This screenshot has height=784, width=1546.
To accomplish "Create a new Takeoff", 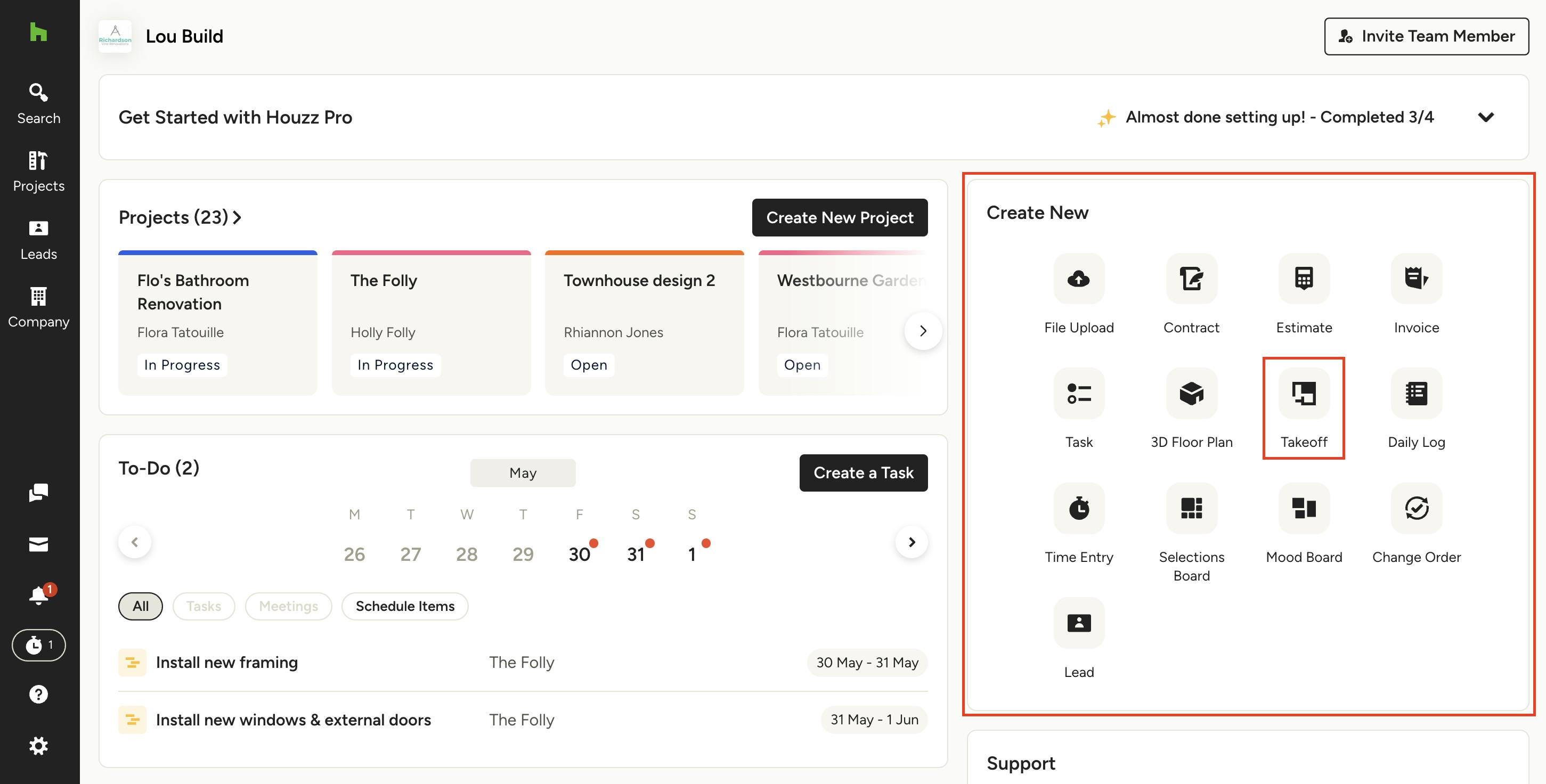I will (1304, 409).
